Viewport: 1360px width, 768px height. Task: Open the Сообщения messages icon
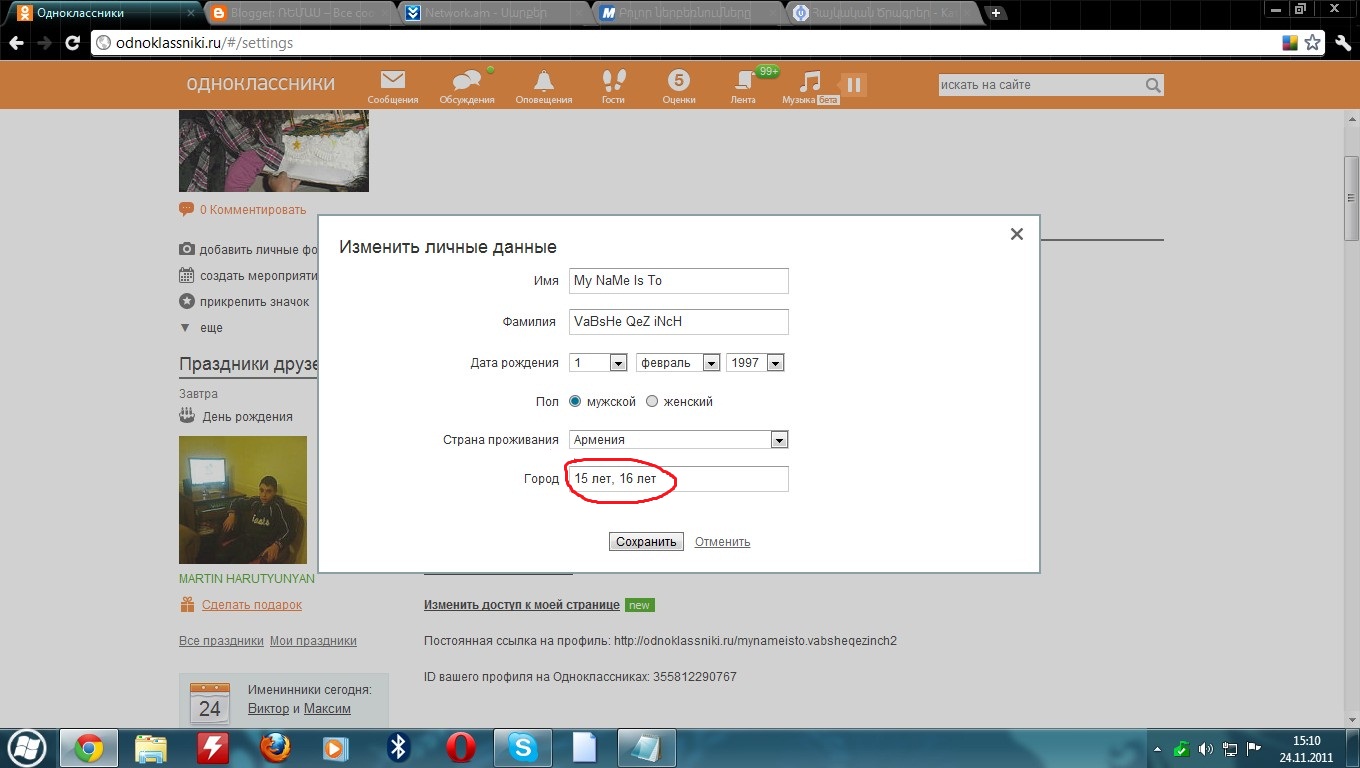coord(392,87)
